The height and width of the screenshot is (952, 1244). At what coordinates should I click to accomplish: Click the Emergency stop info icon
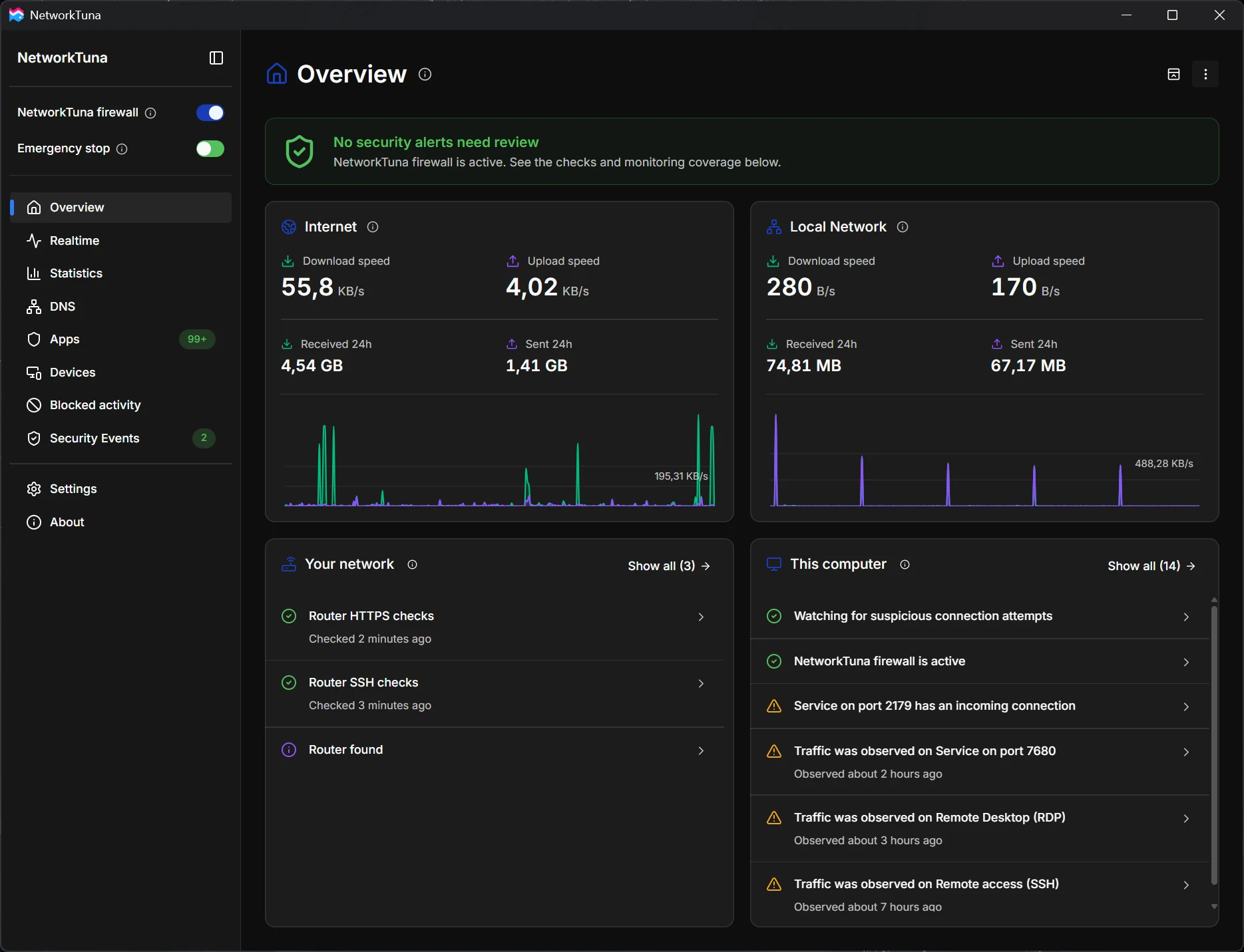pos(122,149)
